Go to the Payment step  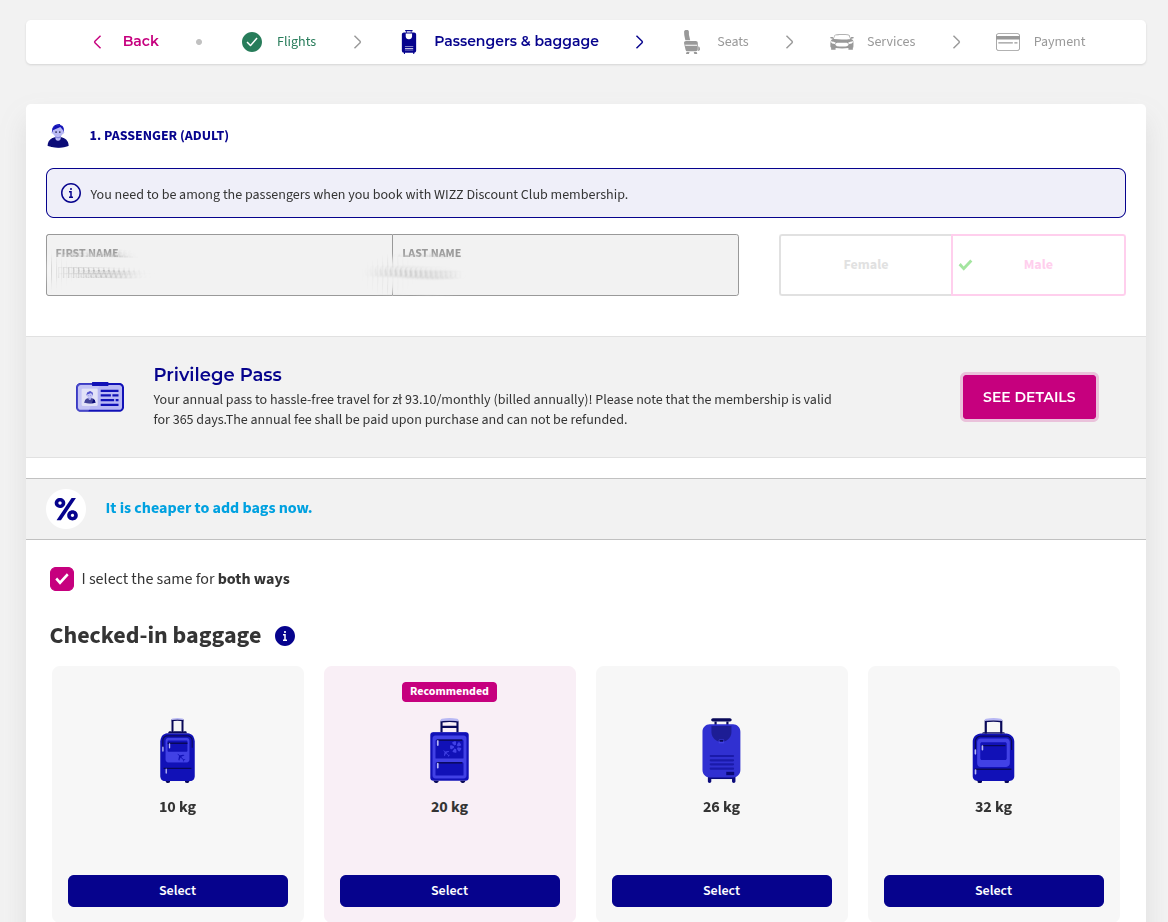1058,42
